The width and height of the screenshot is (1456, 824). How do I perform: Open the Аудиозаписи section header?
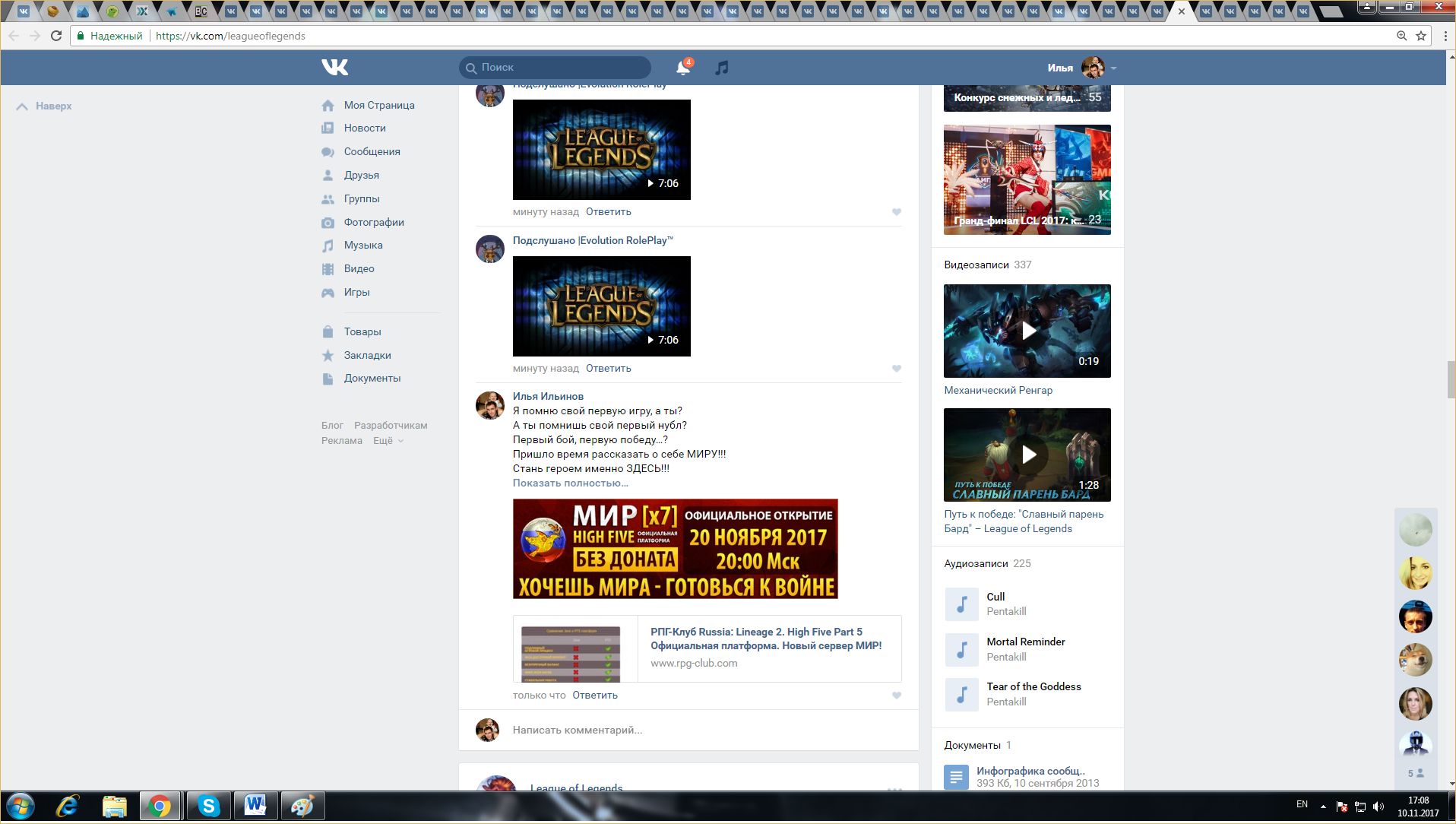(987, 563)
